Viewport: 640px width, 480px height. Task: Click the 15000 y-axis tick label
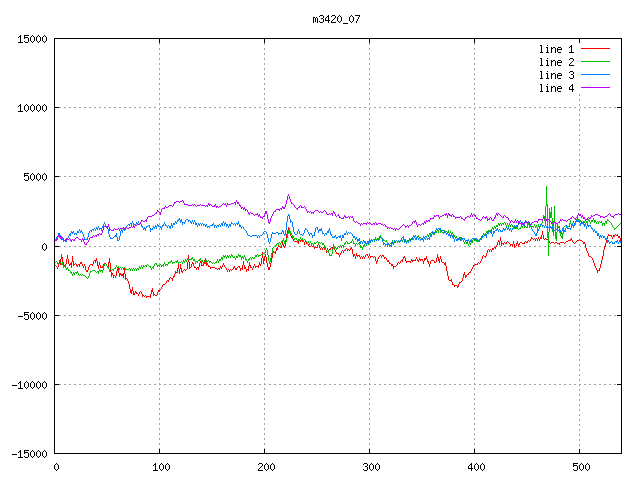coord(32,39)
